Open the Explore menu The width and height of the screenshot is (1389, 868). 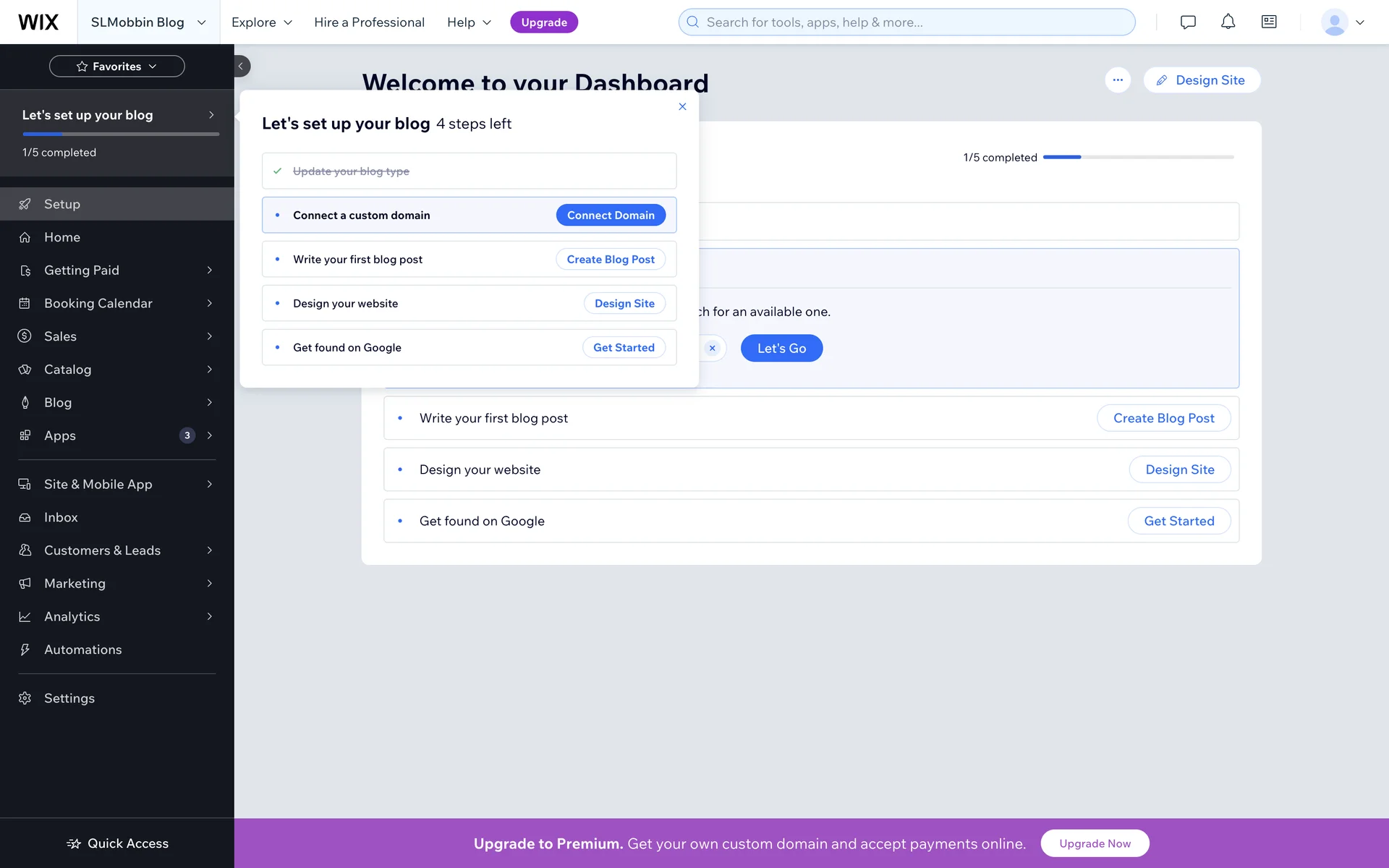pos(261,22)
